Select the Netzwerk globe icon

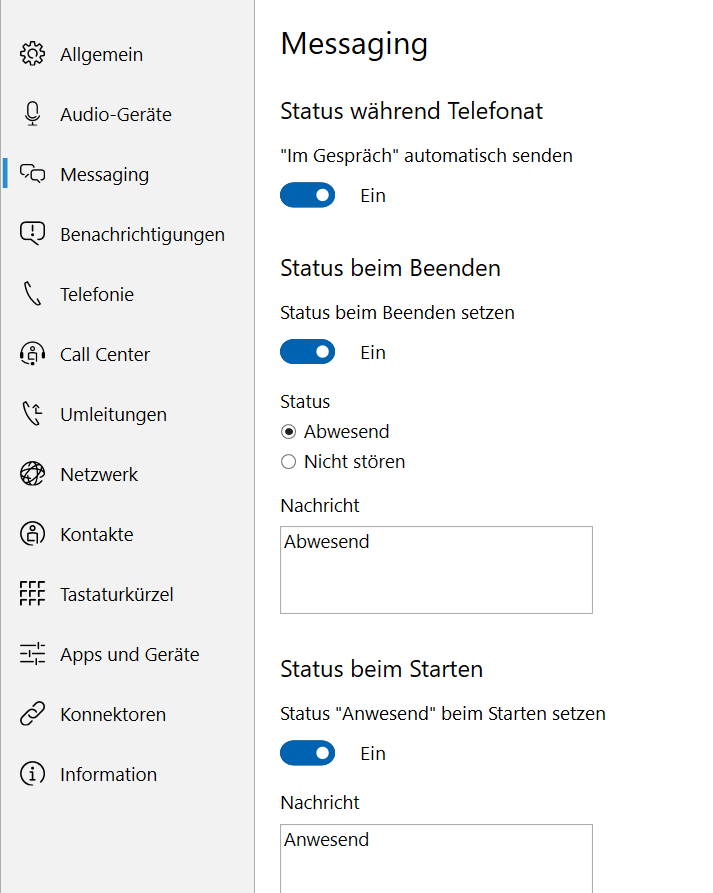point(32,474)
